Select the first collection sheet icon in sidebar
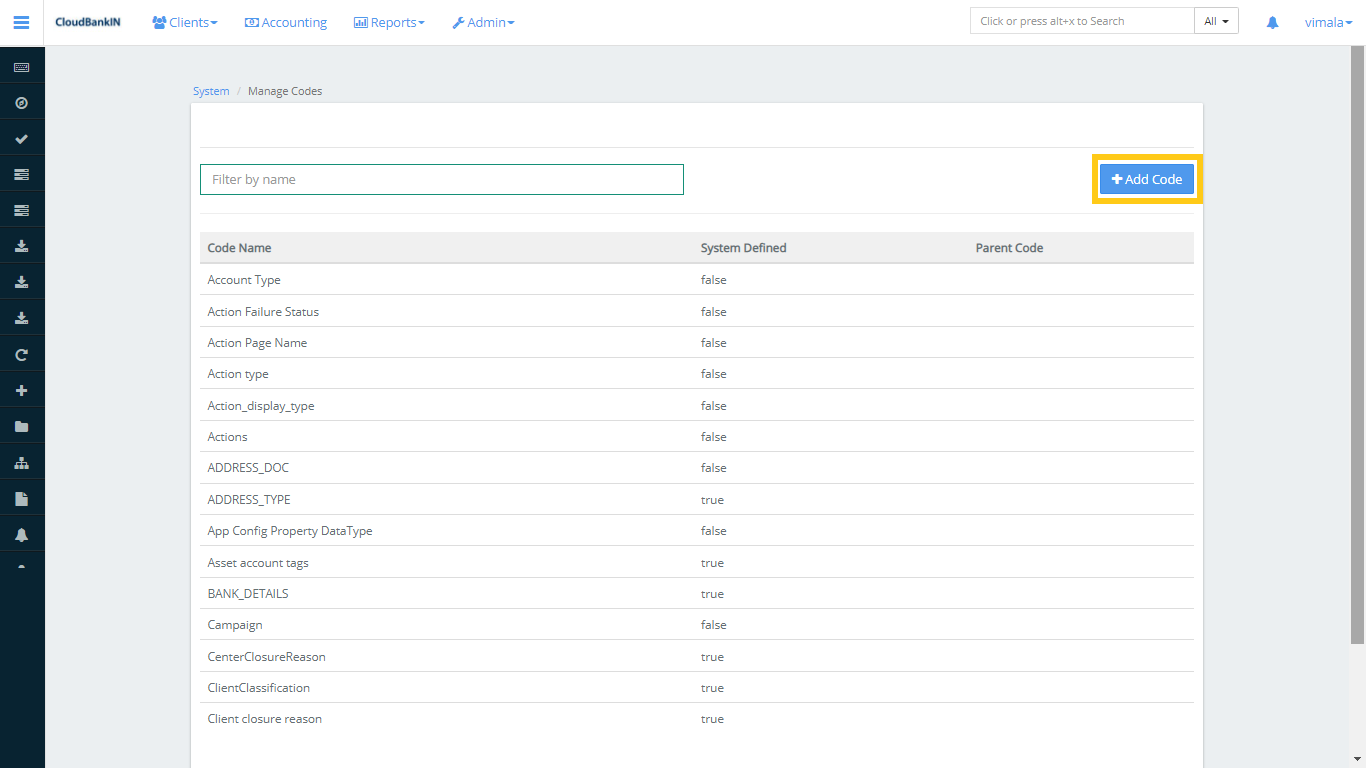The height and width of the screenshot is (768, 1366). [22, 173]
